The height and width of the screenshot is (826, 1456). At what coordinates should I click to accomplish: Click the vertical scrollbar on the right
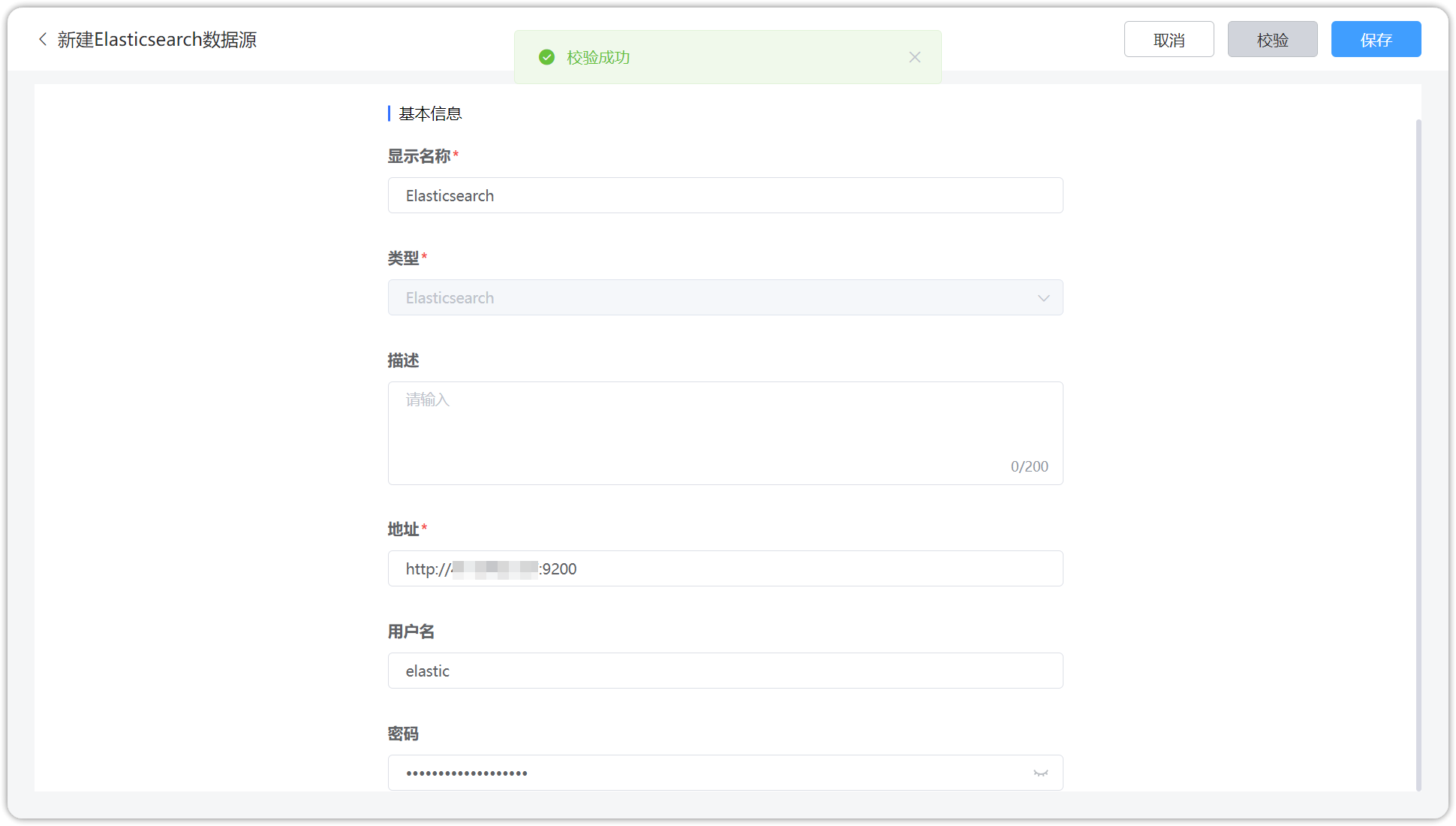pos(1418,454)
